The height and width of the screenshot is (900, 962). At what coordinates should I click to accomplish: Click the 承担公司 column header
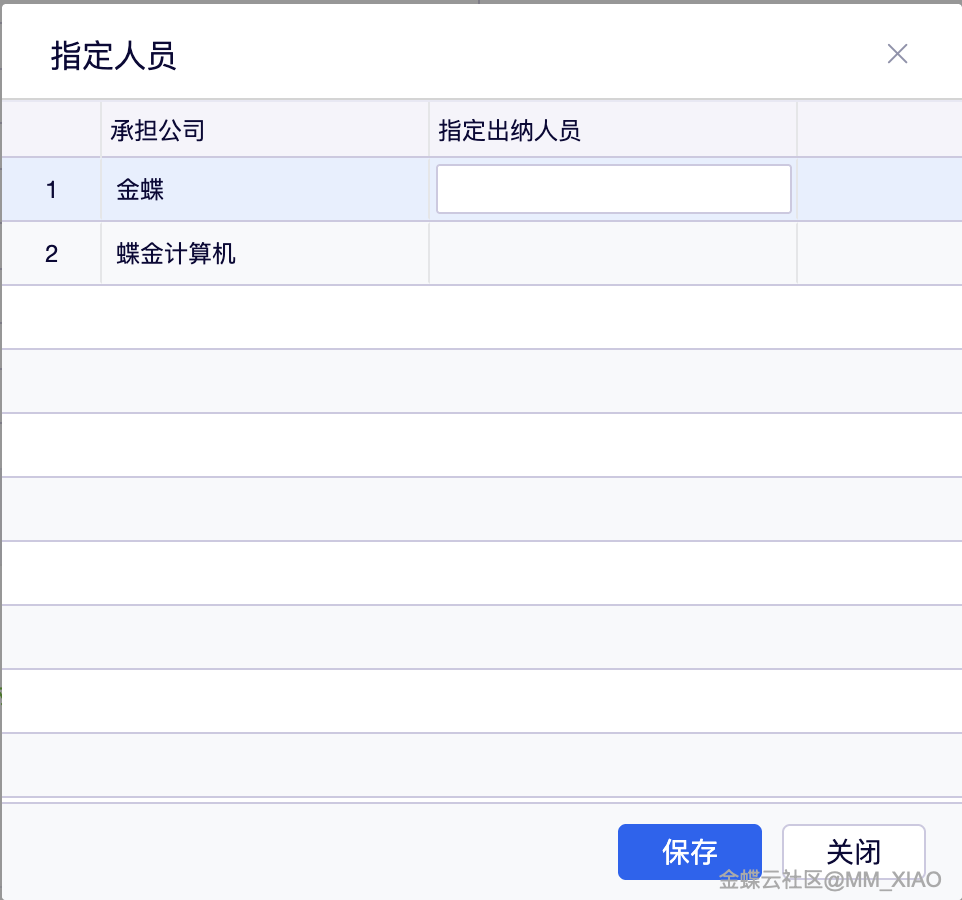coord(265,130)
